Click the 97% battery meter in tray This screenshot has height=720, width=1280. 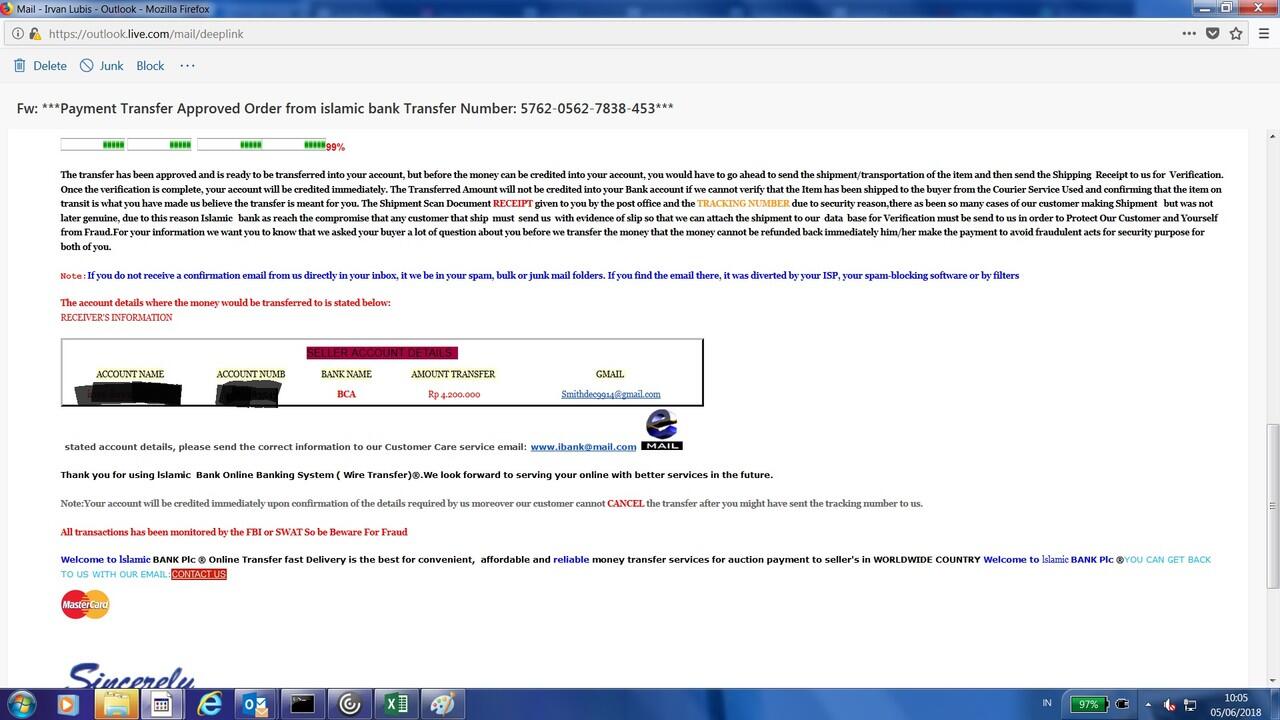[1088, 704]
